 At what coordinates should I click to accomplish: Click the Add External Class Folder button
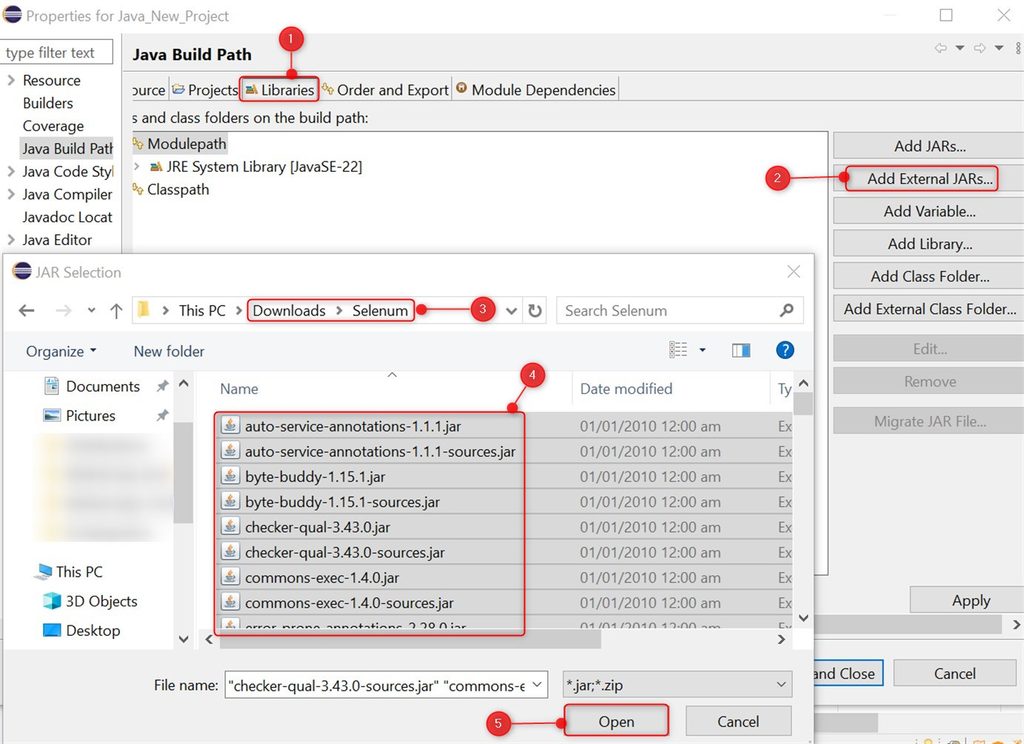929,309
